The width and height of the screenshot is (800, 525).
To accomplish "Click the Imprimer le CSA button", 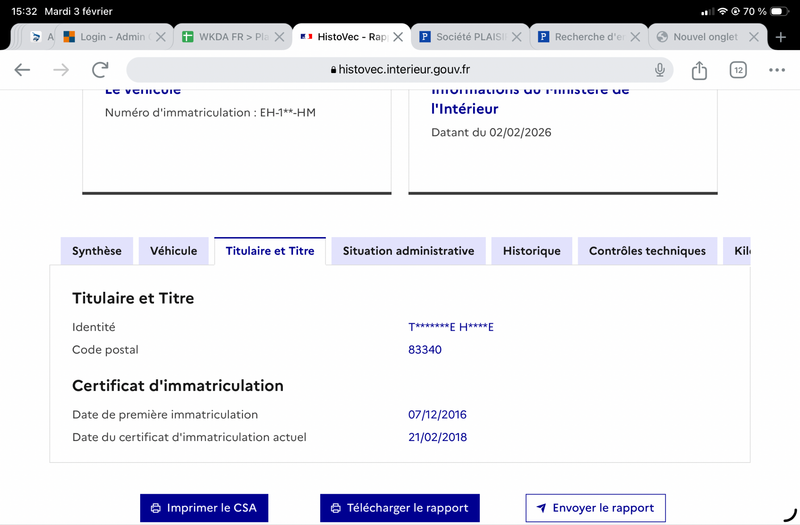I will coord(204,508).
